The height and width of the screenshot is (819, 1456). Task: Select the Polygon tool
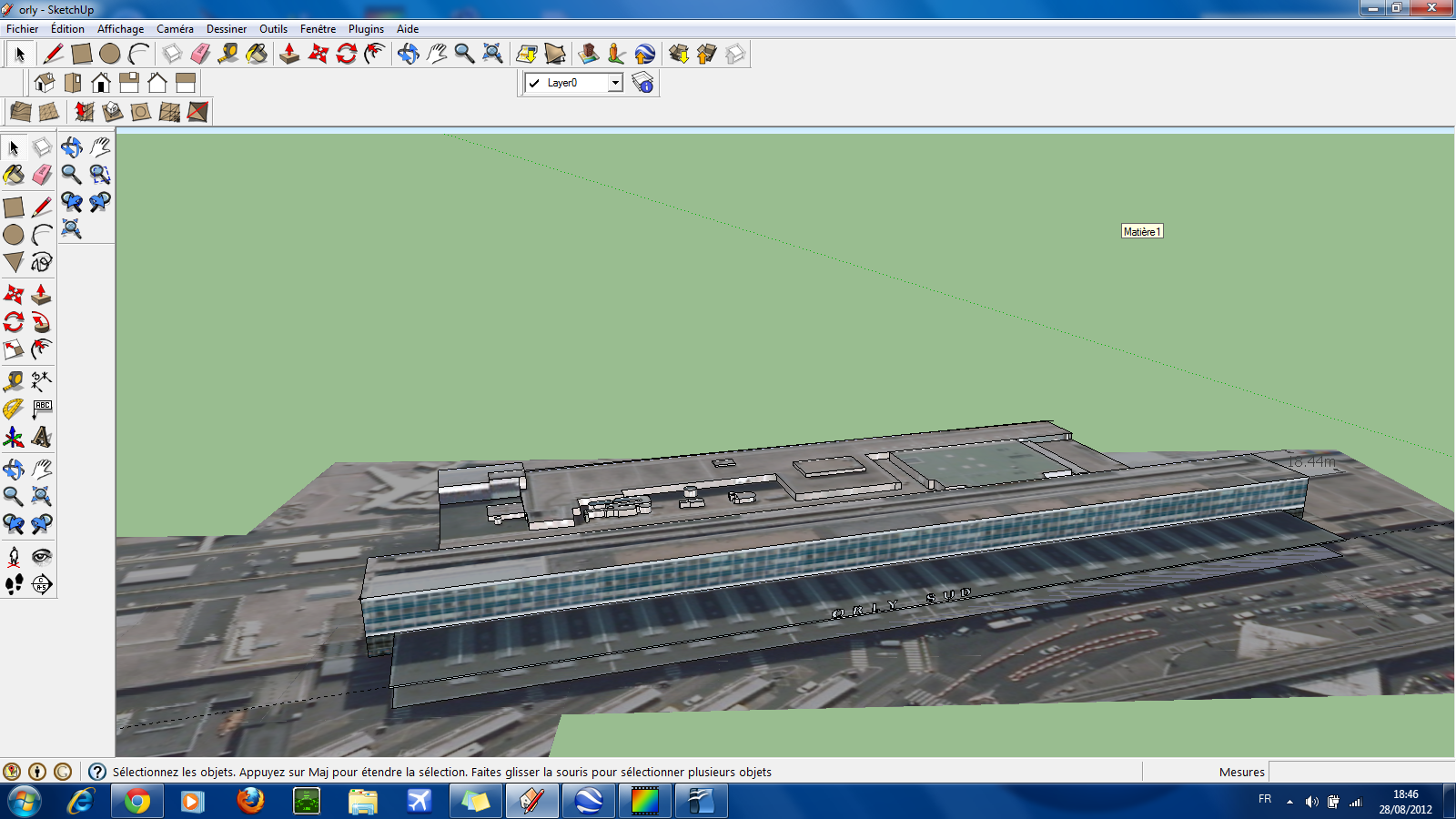14,262
